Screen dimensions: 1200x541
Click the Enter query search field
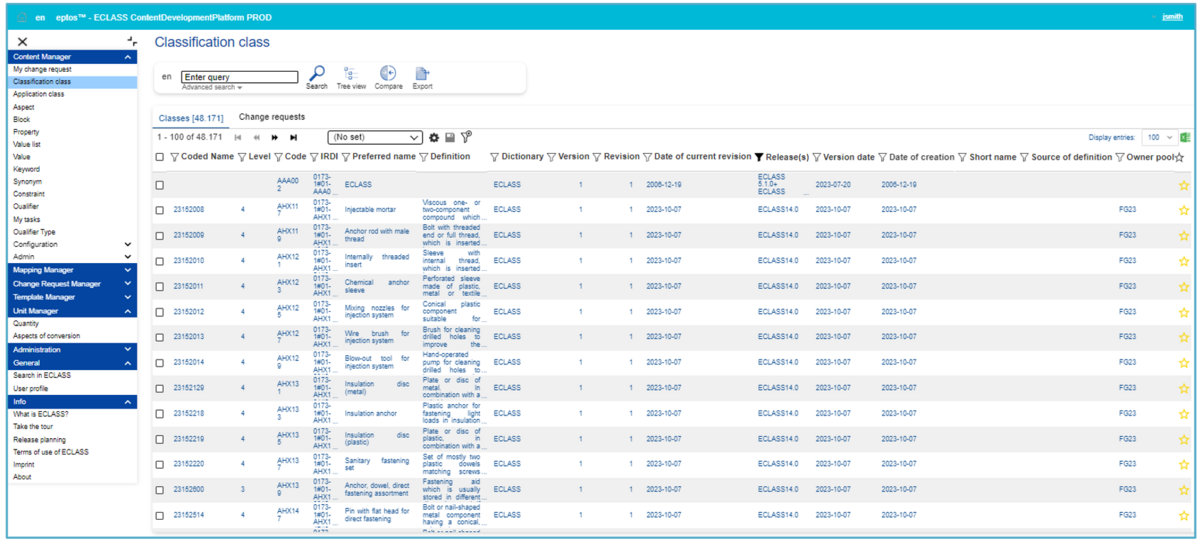239,77
